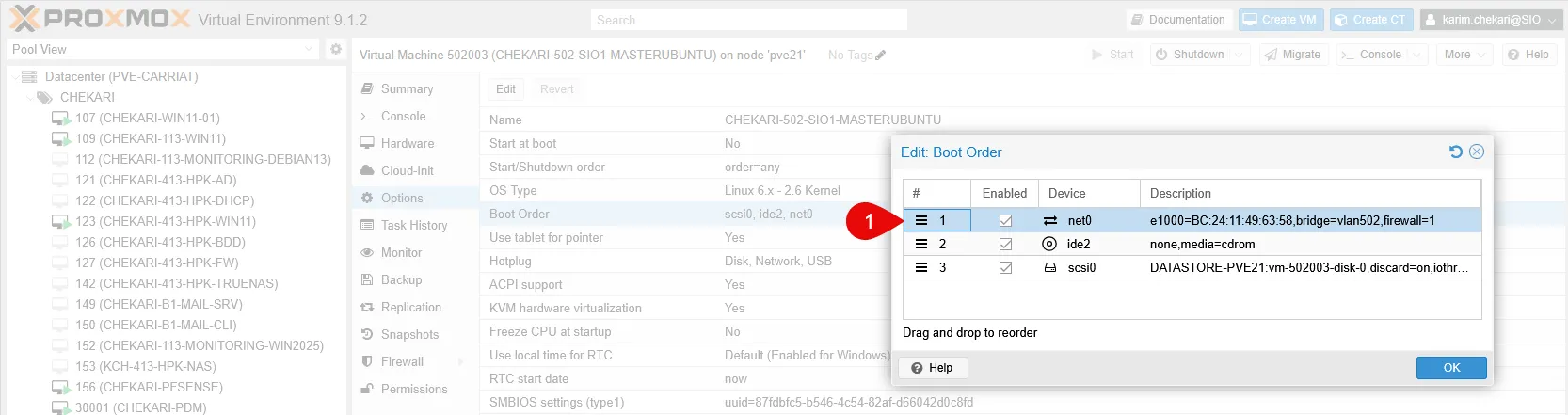The width and height of the screenshot is (1568, 415).
Task: Confirm boot order with OK button
Action: click(1451, 368)
